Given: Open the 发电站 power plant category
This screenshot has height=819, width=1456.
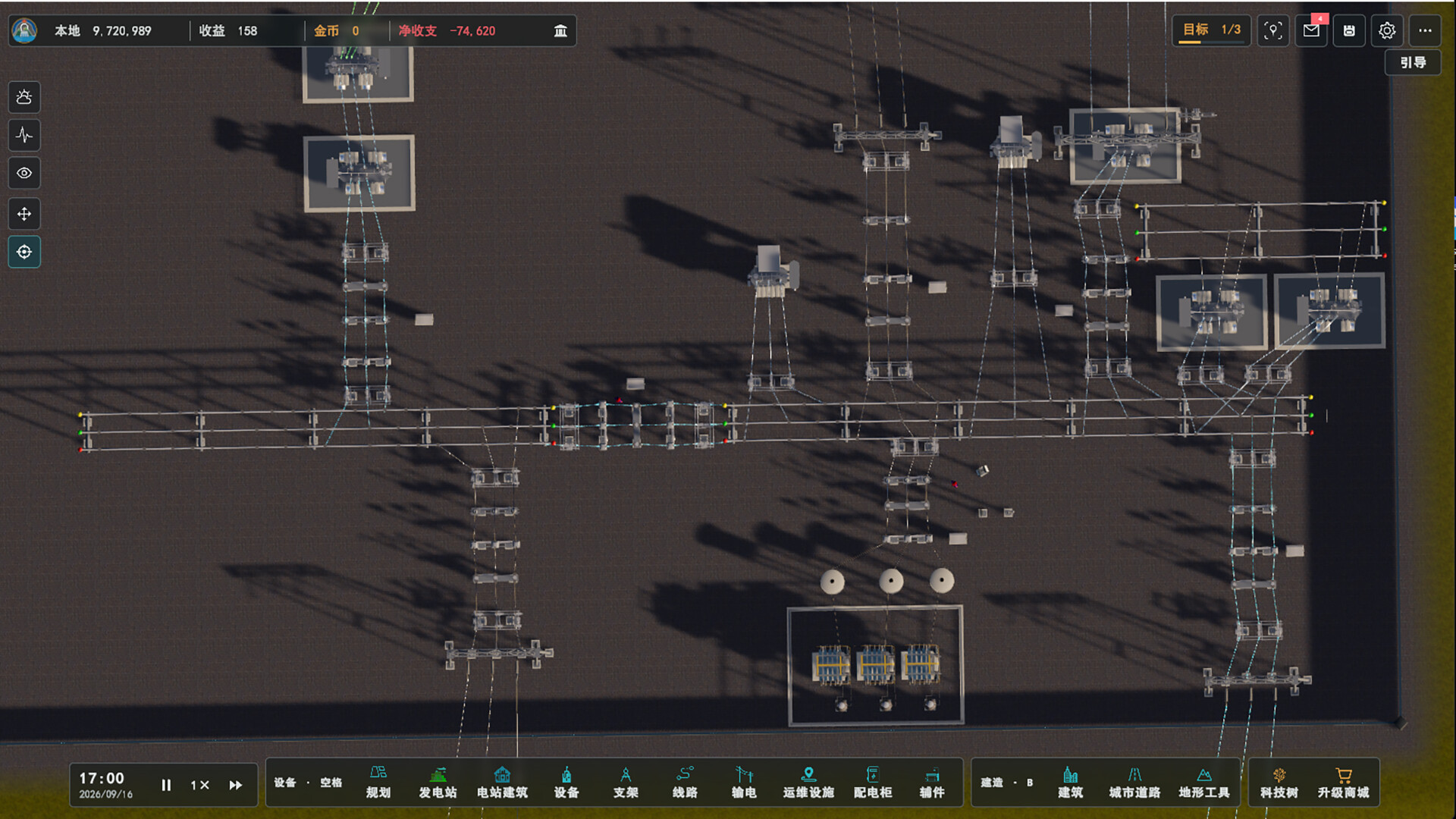Looking at the screenshot, I should (438, 783).
